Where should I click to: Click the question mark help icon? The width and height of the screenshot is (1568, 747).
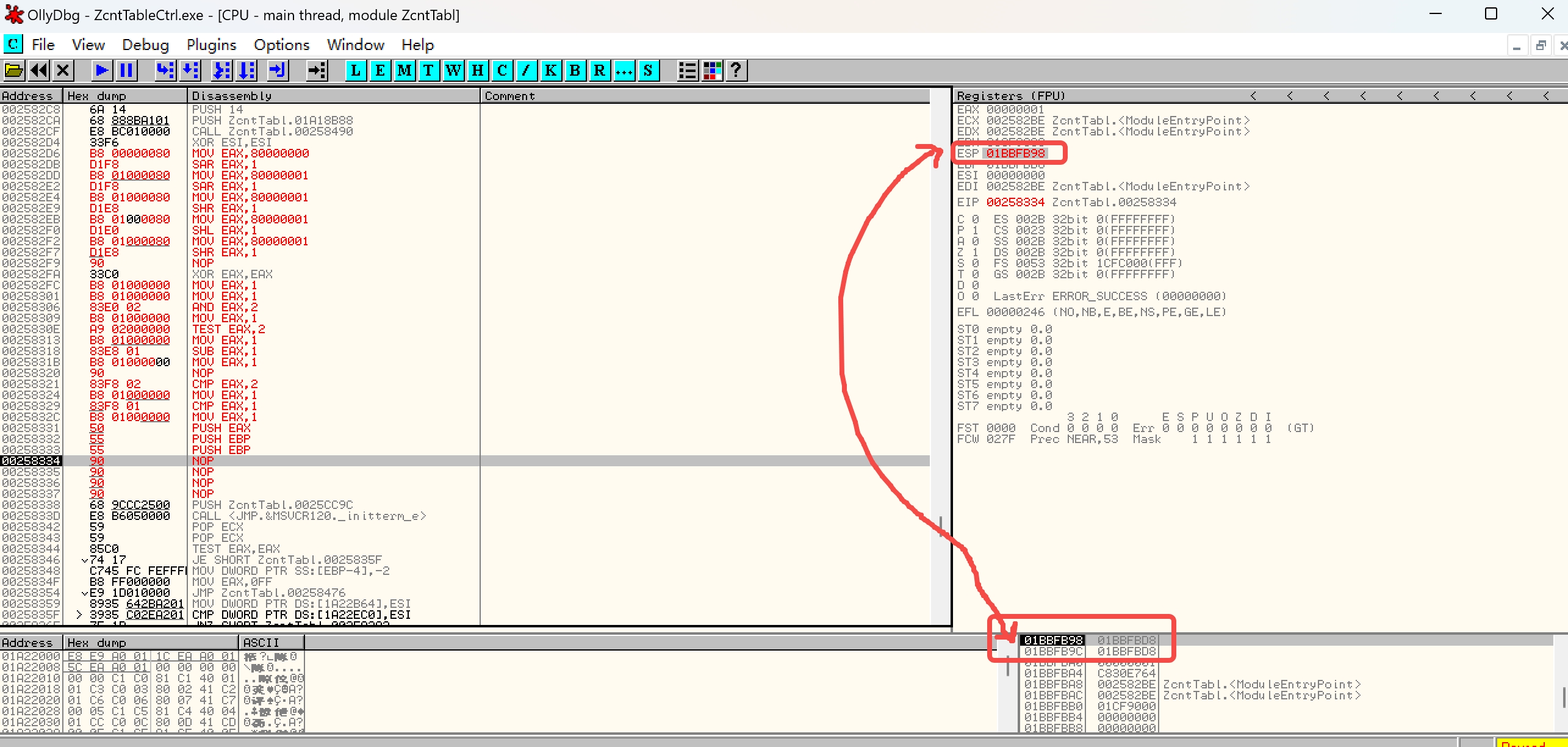(736, 71)
